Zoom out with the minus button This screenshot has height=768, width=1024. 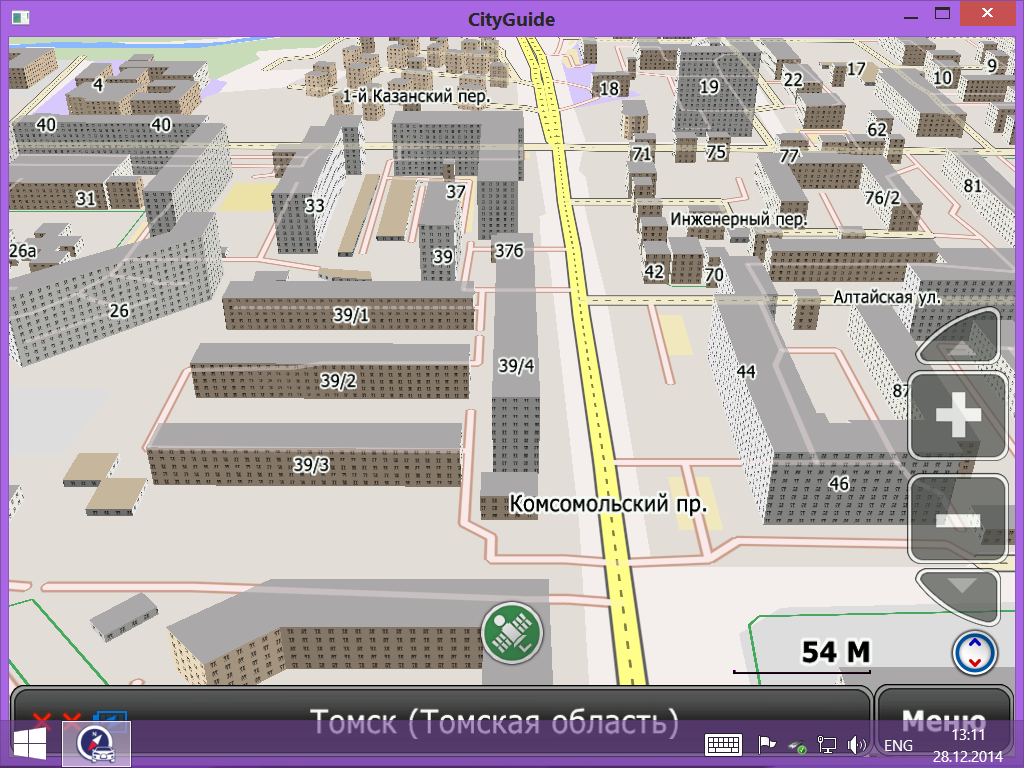[958, 519]
